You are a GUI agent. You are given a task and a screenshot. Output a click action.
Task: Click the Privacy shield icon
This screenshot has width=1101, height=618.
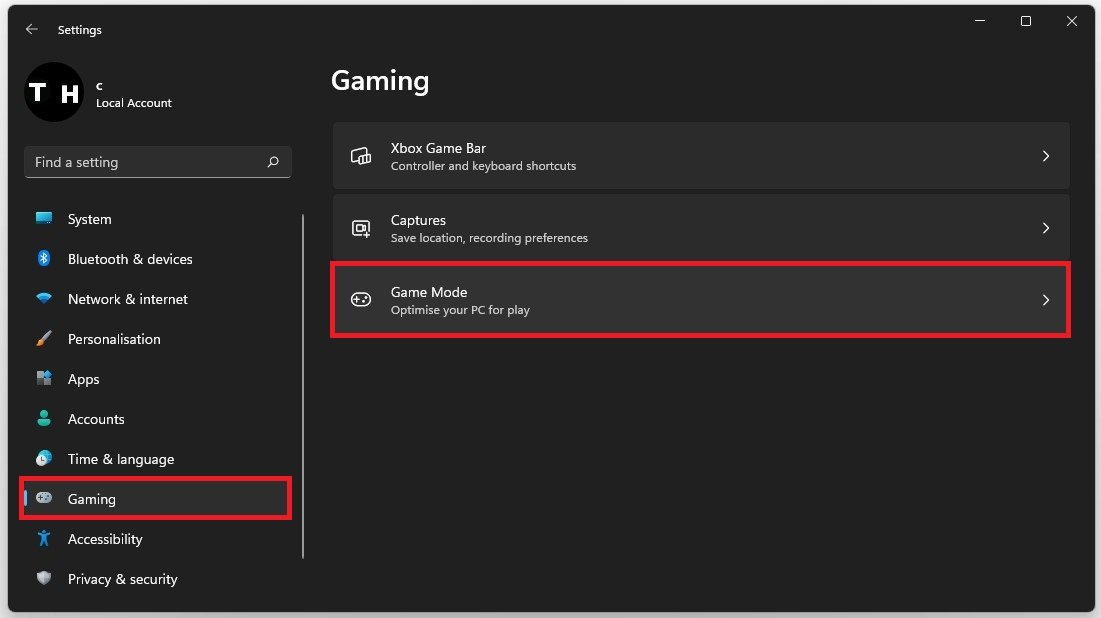[44, 578]
